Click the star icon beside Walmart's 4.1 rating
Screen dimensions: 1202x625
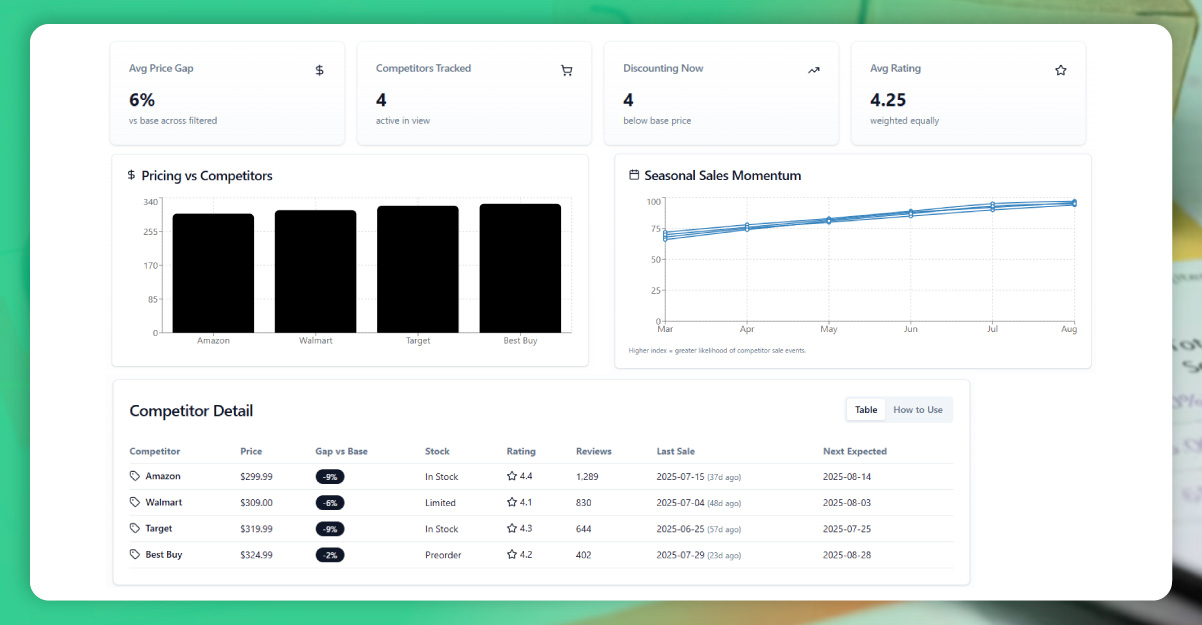(x=512, y=503)
